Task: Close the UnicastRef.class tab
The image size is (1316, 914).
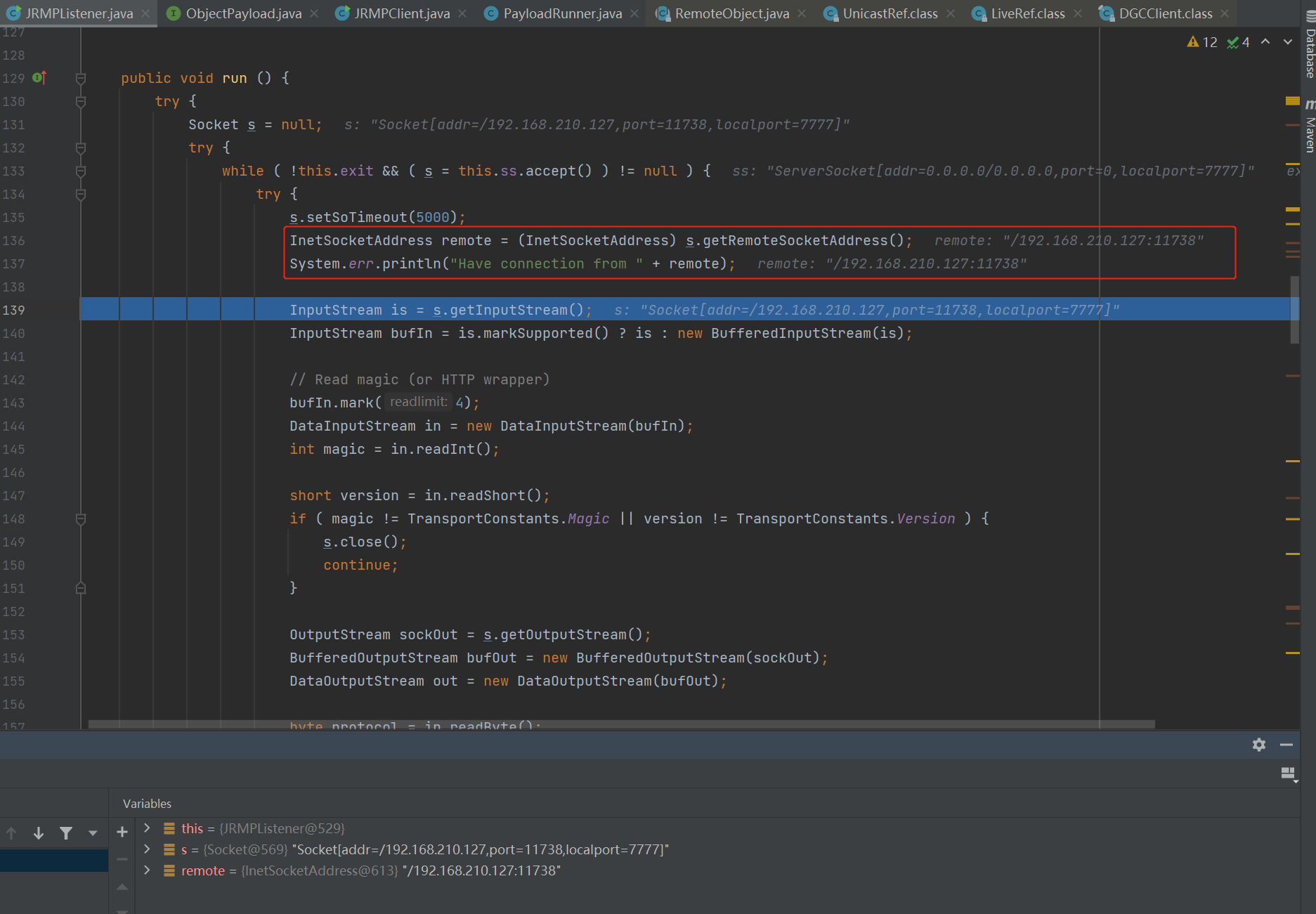Action: click(950, 13)
